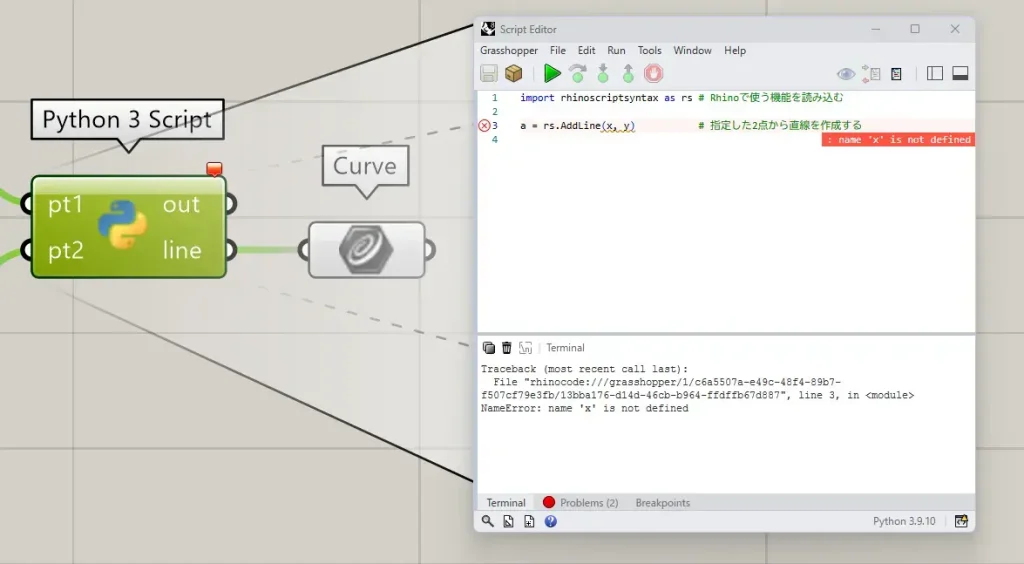This screenshot has width=1024, height=564.
Task: Click the magnifier search icon in status bar
Action: pyautogui.click(x=488, y=521)
